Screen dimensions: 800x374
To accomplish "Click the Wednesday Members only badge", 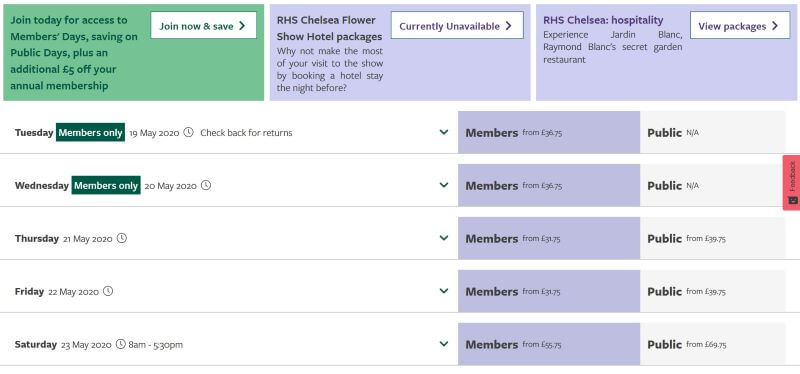I will [106, 185].
